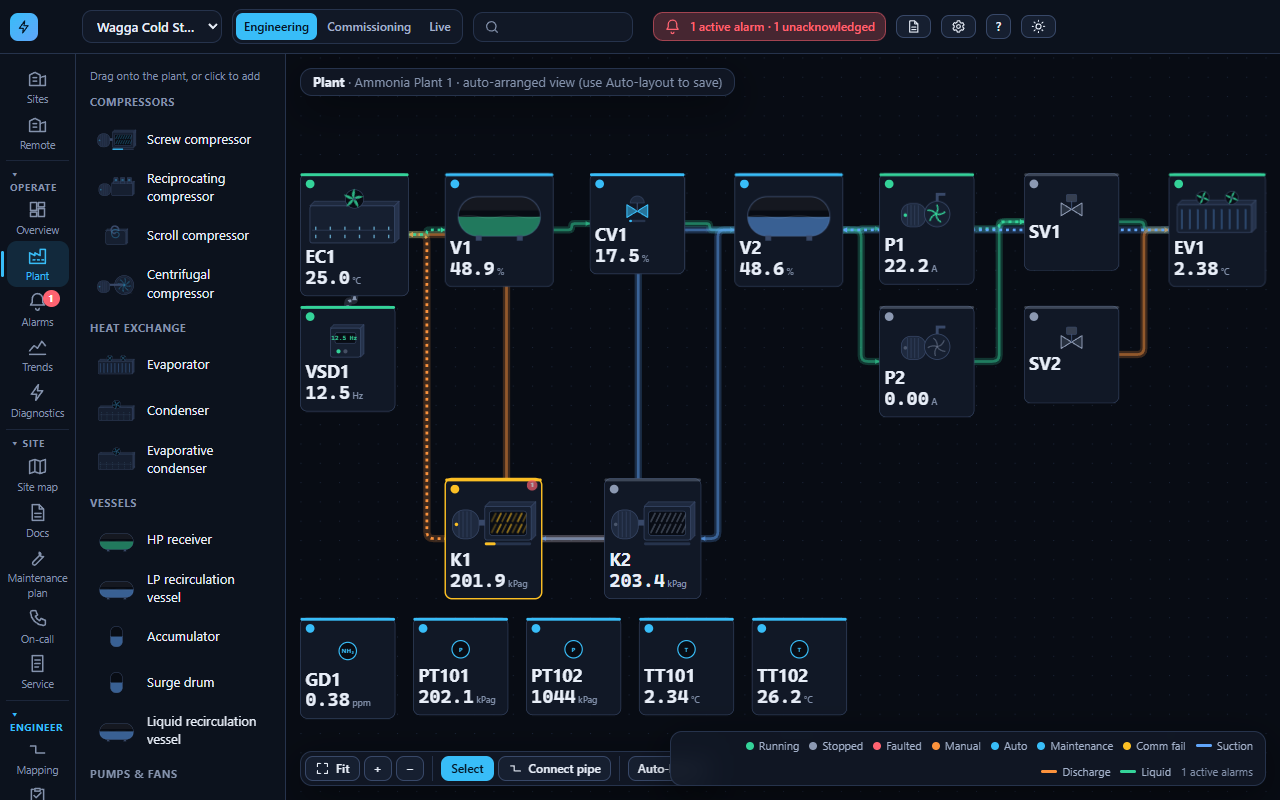Screen dimensions: 1280x800
Task: Open the Remote sidebar icon
Action: pyautogui.click(x=37, y=134)
